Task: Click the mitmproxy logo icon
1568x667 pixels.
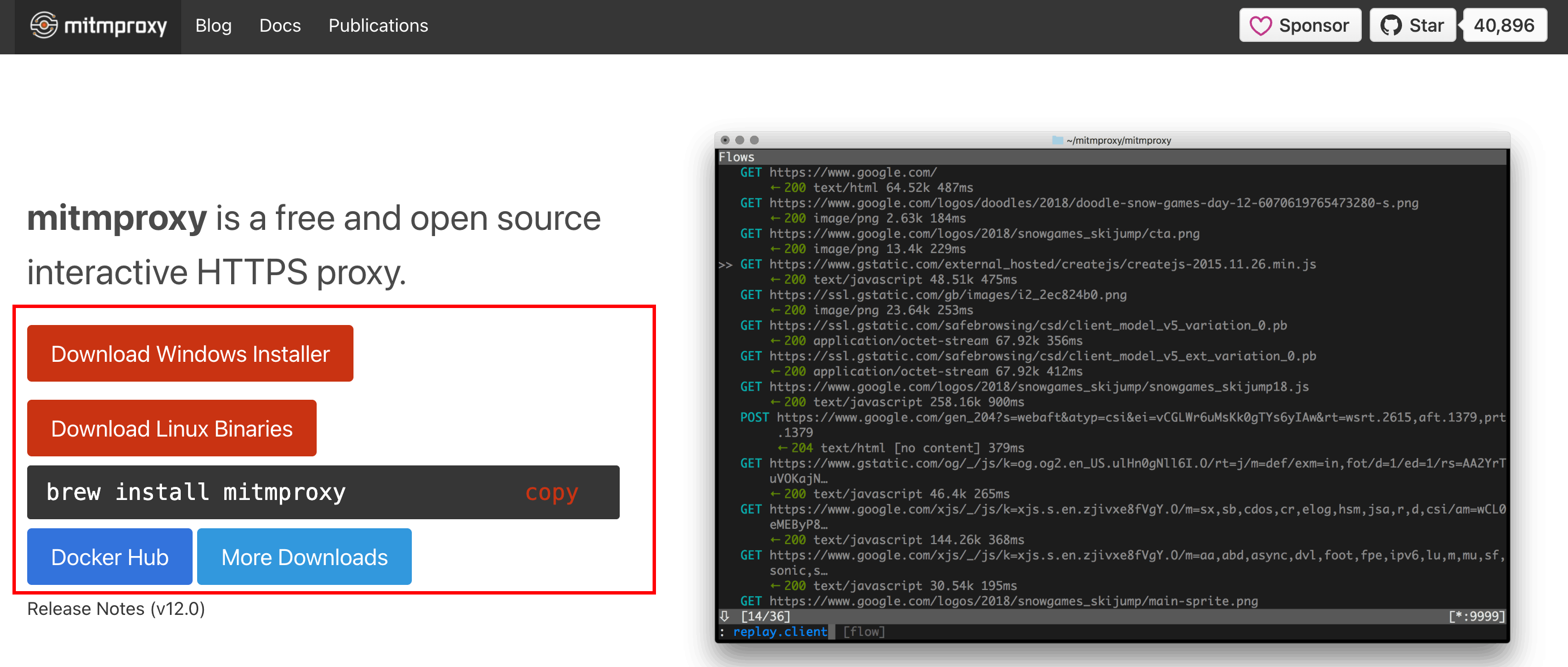Action: [44, 25]
